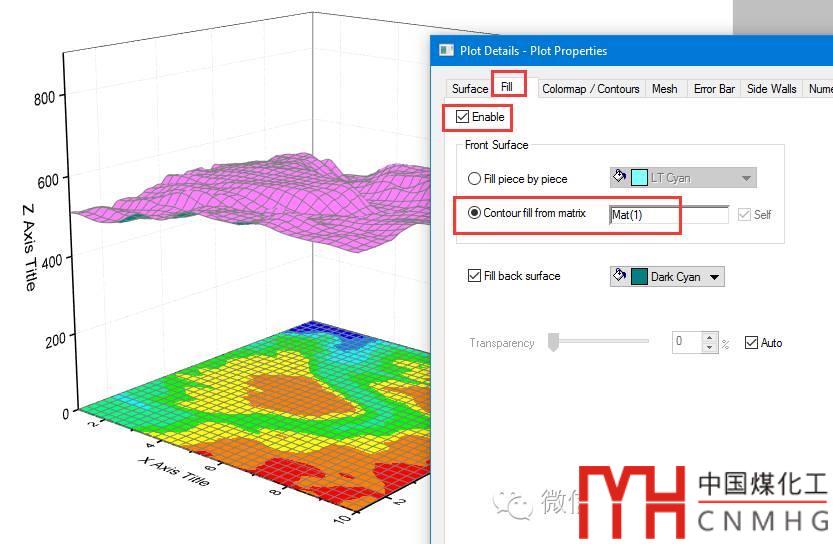Toggle the Self checkbox

coord(744,215)
